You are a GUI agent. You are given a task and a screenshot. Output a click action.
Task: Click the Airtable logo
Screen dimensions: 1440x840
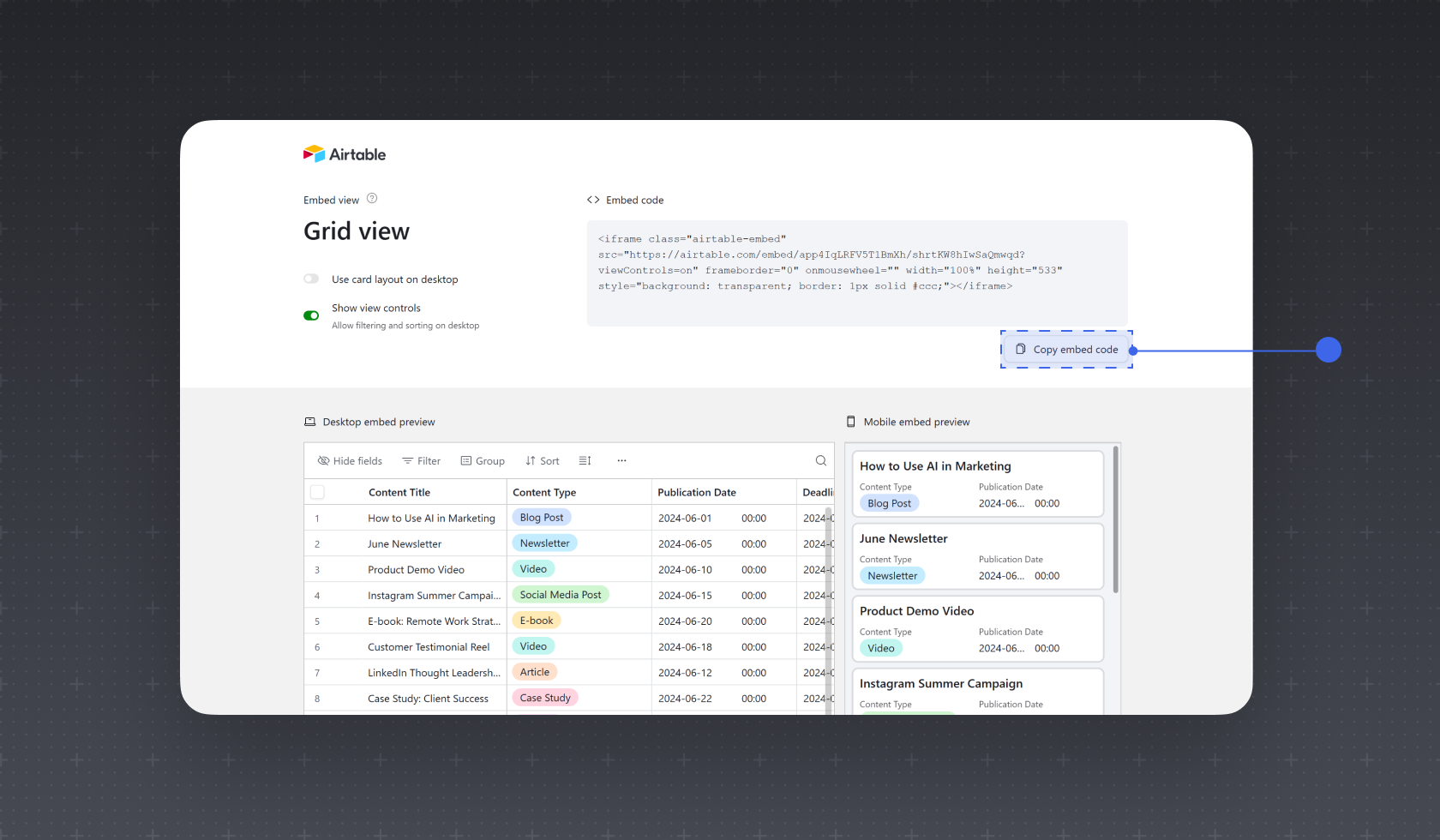coord(345,154)
